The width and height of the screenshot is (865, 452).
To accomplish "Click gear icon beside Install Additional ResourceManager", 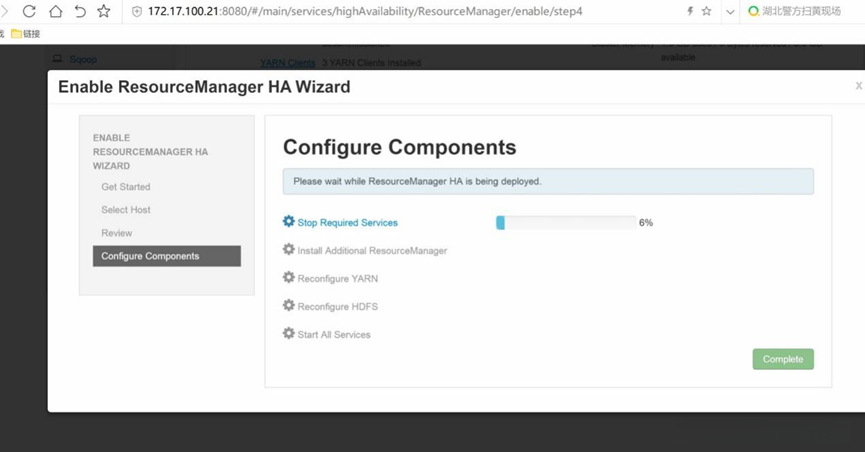I will 289,250.
